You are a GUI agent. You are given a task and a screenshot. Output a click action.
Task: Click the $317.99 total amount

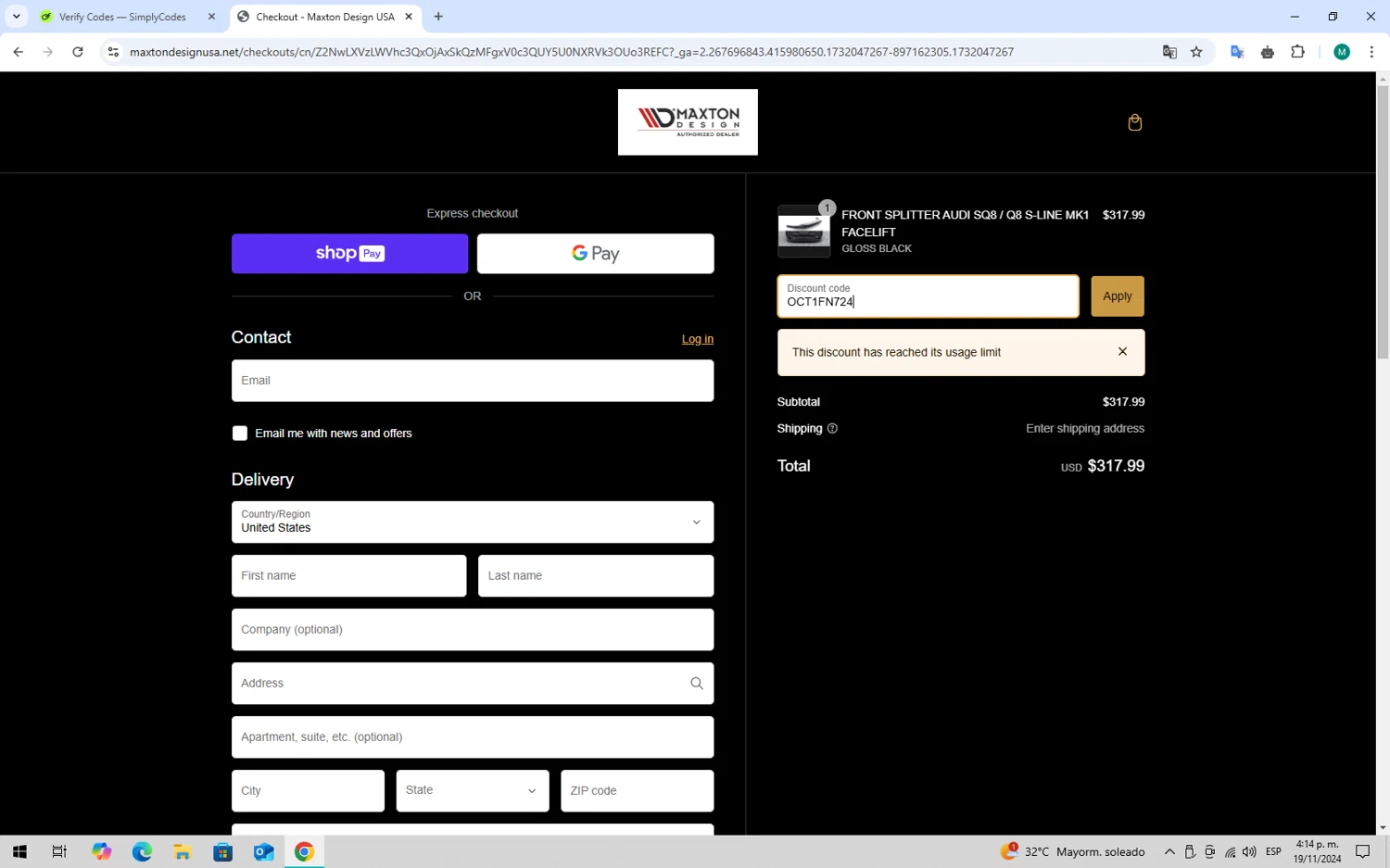coord(1116,466)
